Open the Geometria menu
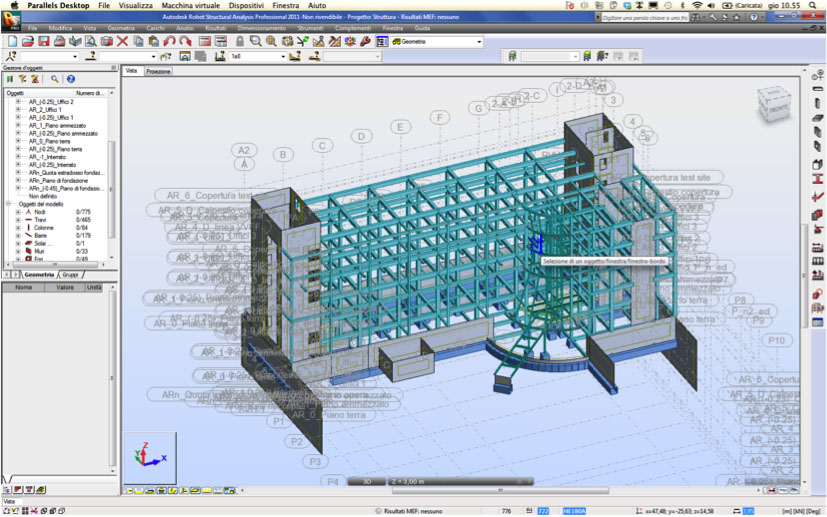827x517 pixels. 121,28
